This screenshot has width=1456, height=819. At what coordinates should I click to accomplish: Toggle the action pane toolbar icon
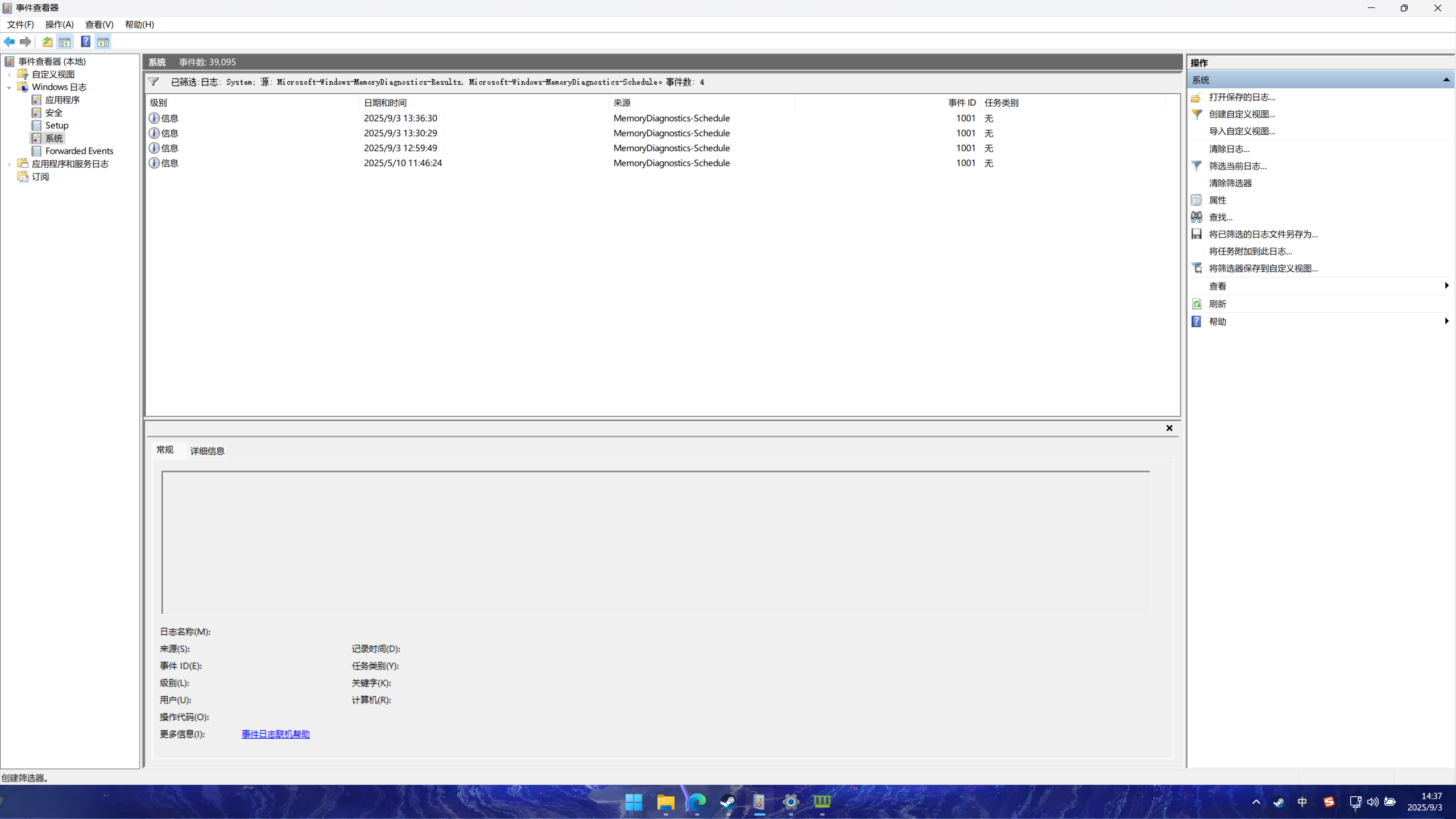pos(103,42)
